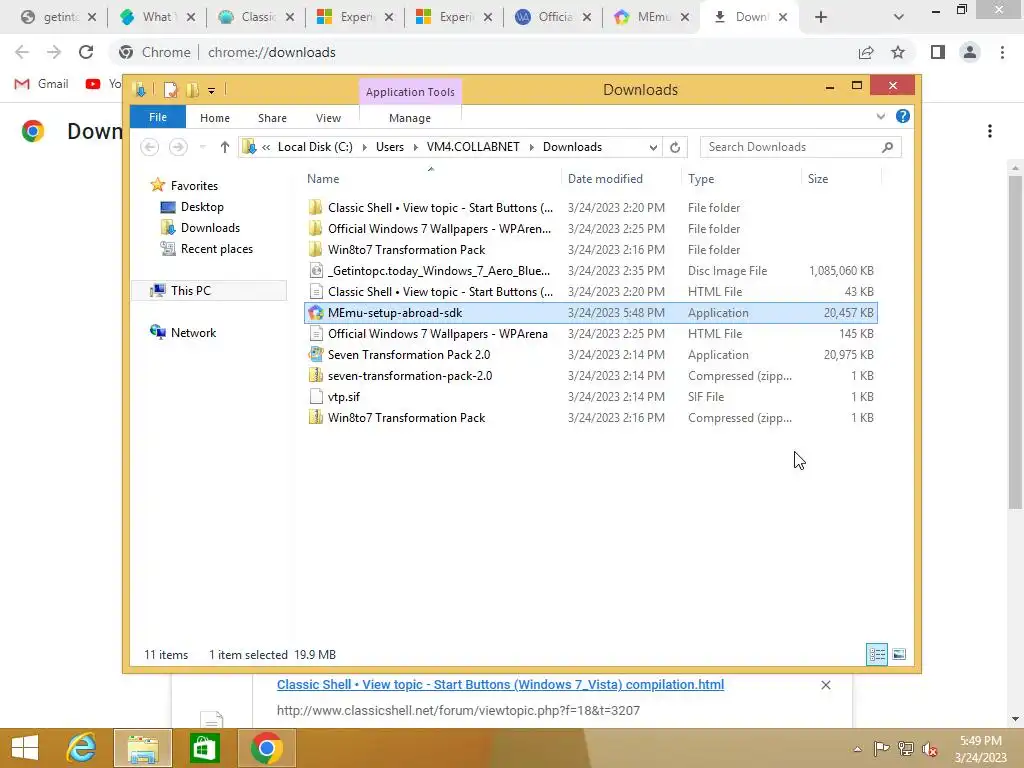This screenshot has width=1024, height=768.
Task: Go back in Explorer navigation
Action: 150,147
